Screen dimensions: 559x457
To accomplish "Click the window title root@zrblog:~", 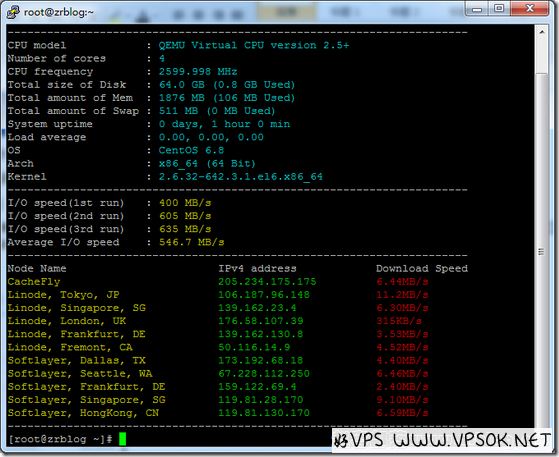I will click(59, 12).
